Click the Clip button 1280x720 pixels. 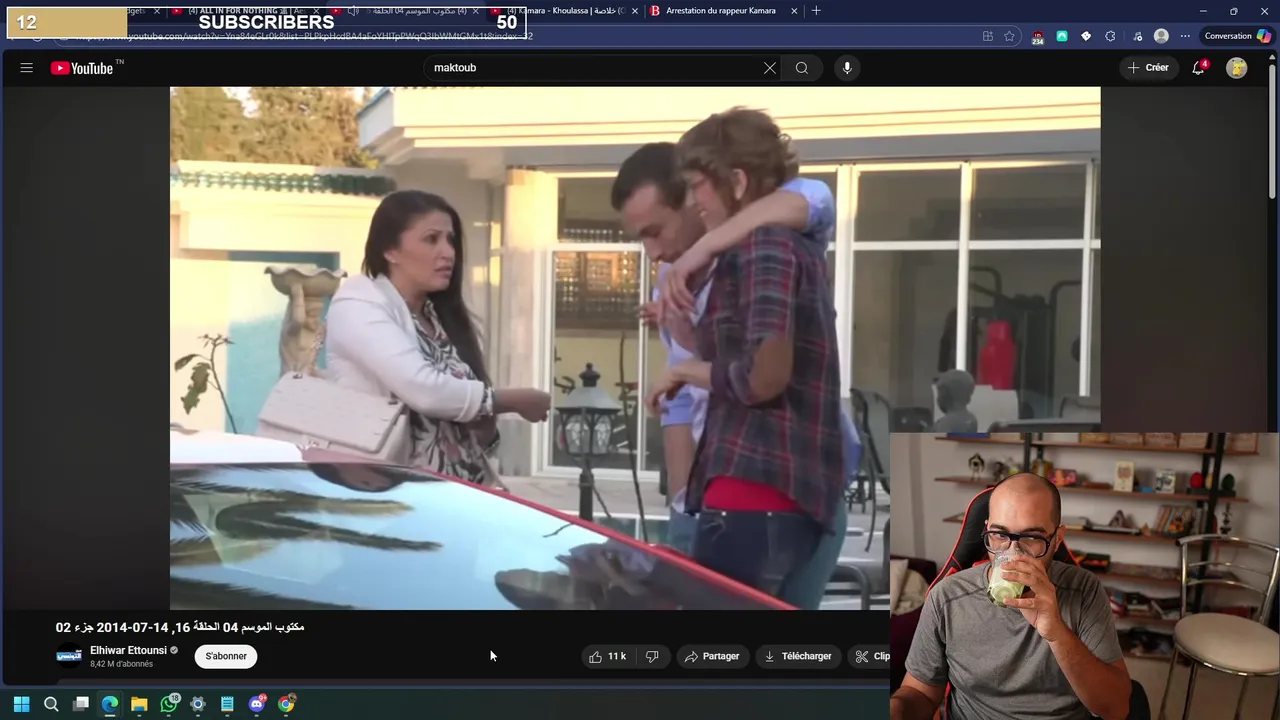(872, 656)
